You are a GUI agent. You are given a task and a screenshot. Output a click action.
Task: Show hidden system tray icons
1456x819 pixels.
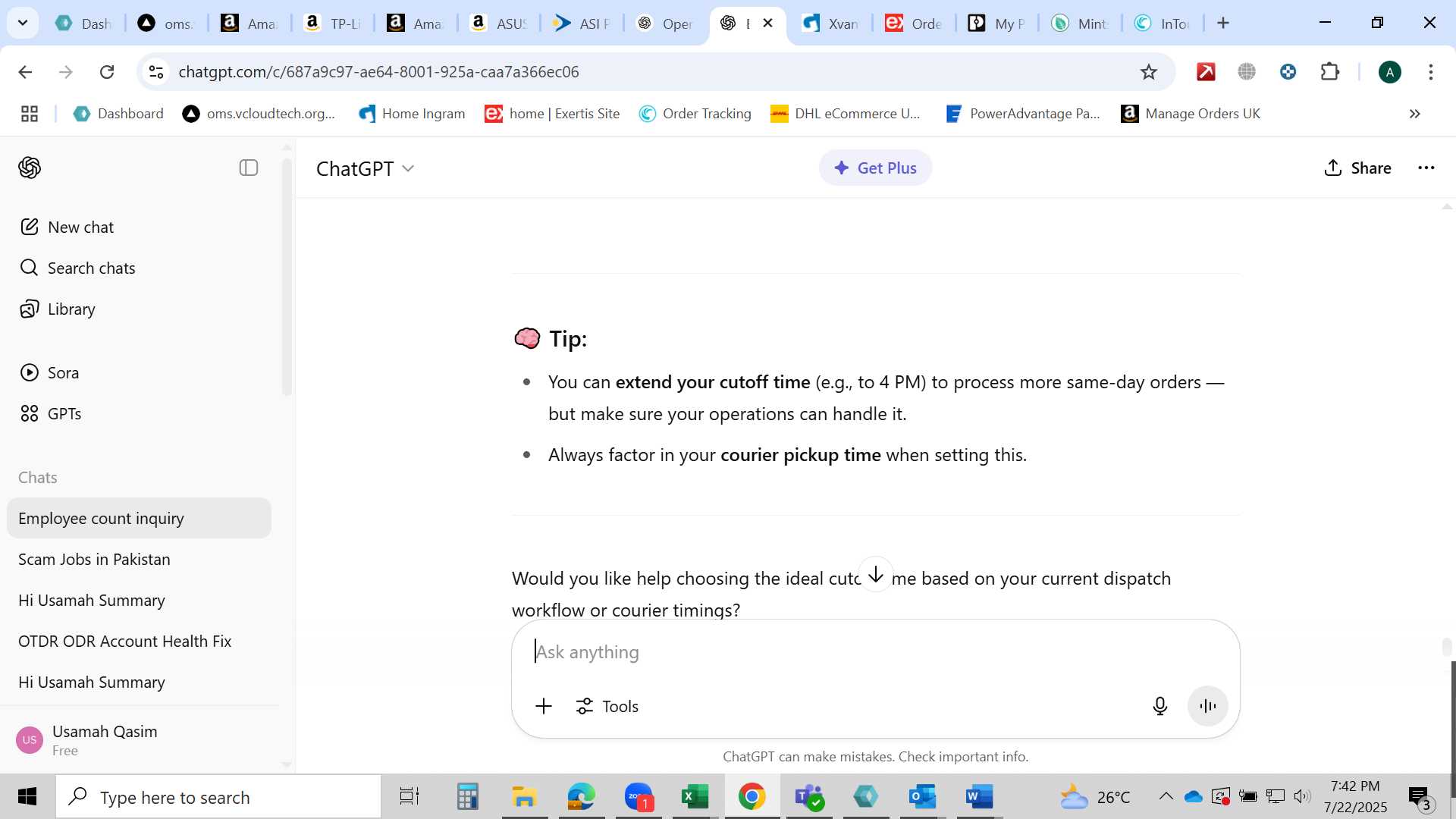(x=1166, y=796)
